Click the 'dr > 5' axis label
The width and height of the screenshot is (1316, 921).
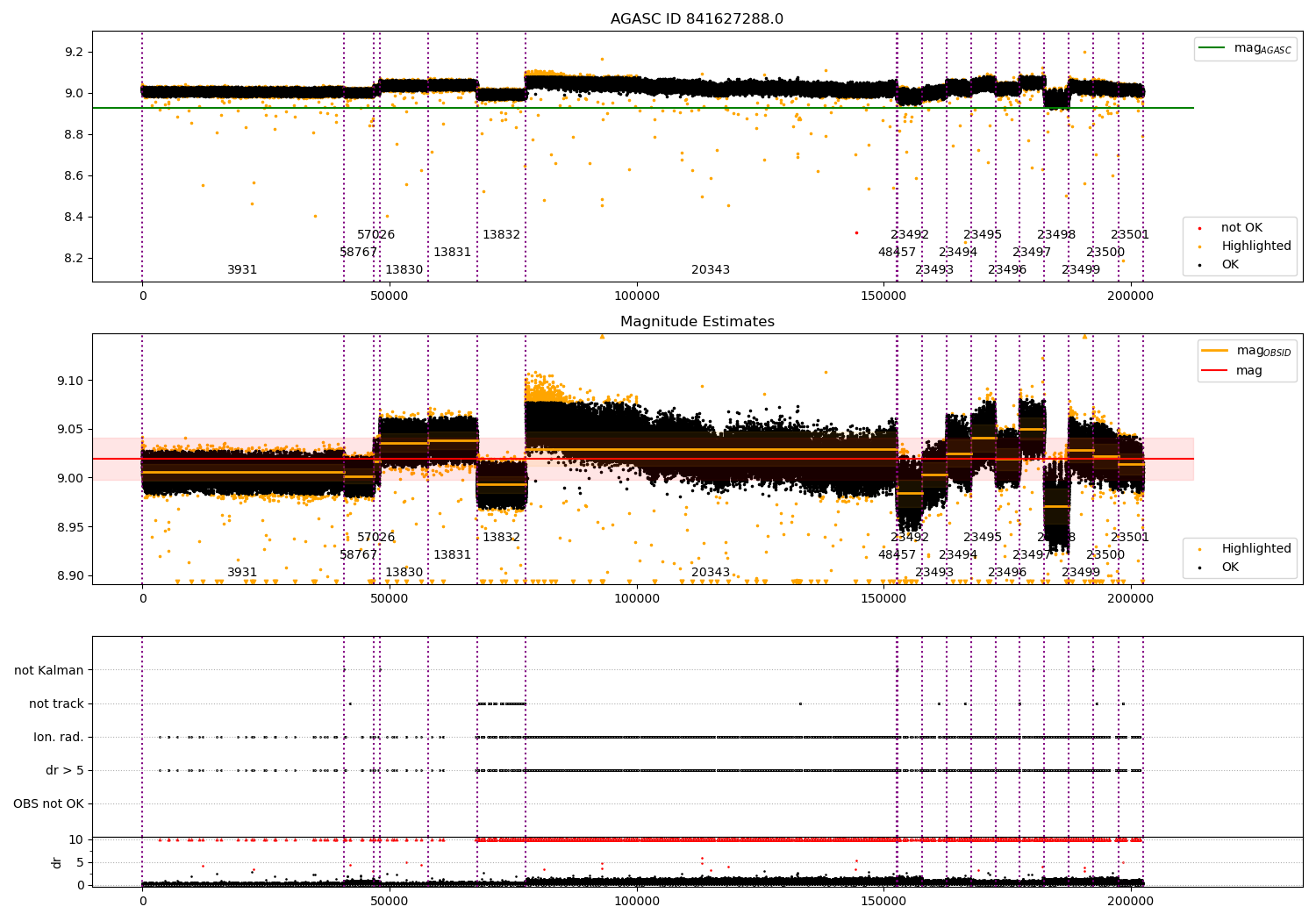65,770
